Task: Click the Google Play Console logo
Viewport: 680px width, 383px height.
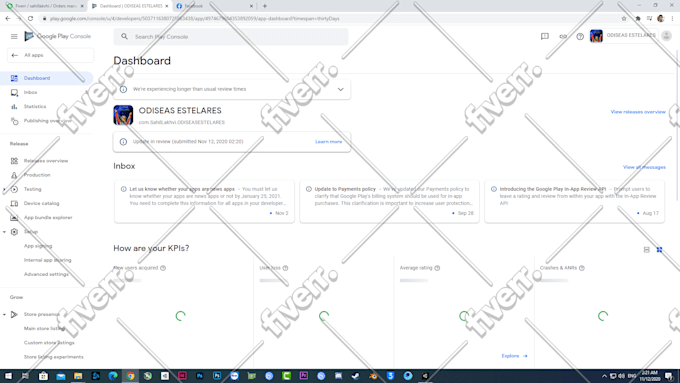Action: (58, 36)
